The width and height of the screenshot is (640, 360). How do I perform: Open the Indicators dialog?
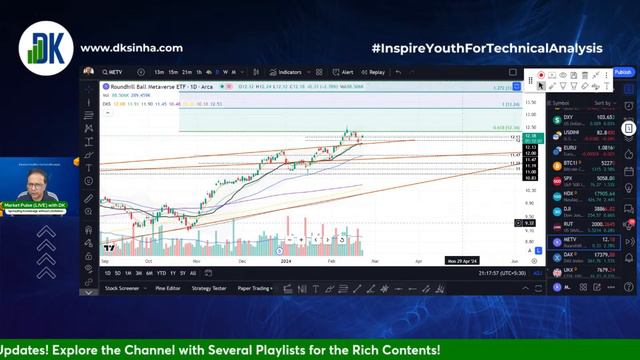286,72
